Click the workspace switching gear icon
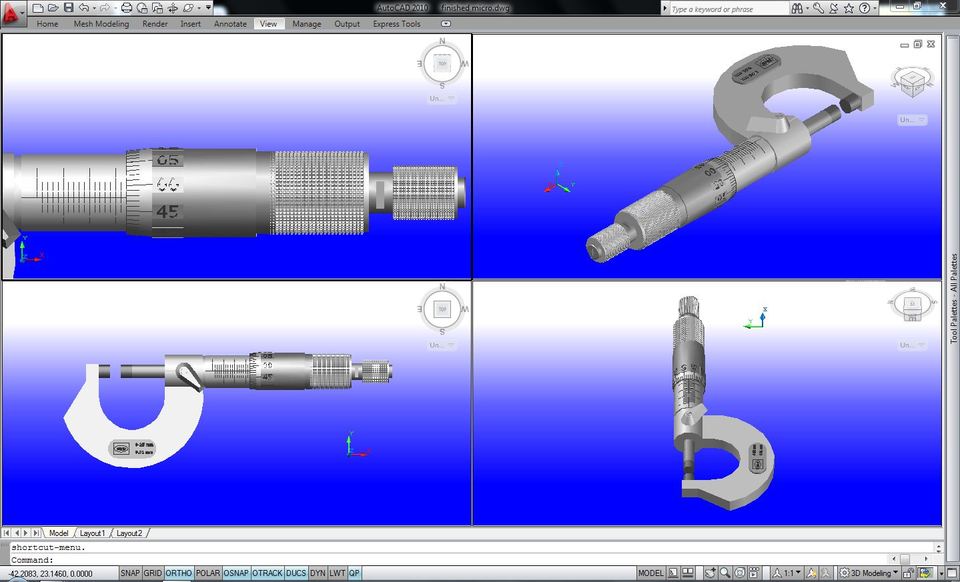Screen dimensions: 960x582 click(845, 572)
